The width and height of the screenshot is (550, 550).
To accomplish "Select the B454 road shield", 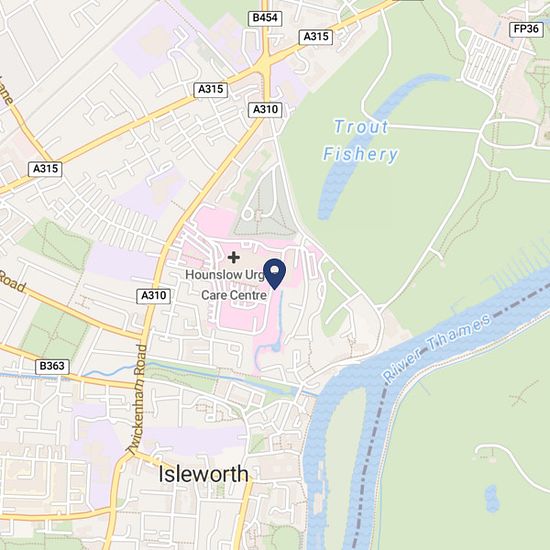I will pyautogui.click(x=265, y=18).
